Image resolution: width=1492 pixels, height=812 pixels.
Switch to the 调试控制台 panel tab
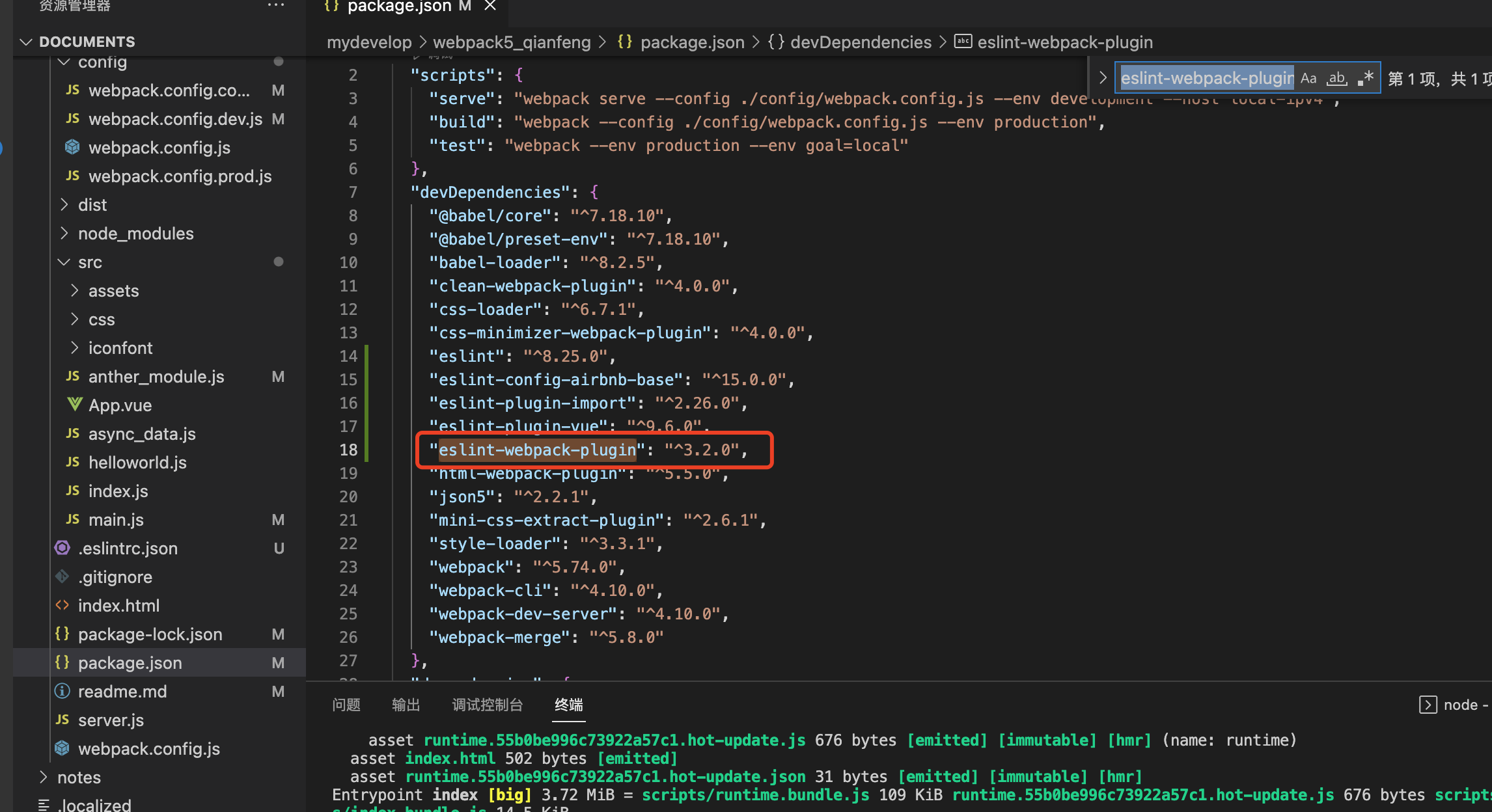coord(487,705)
